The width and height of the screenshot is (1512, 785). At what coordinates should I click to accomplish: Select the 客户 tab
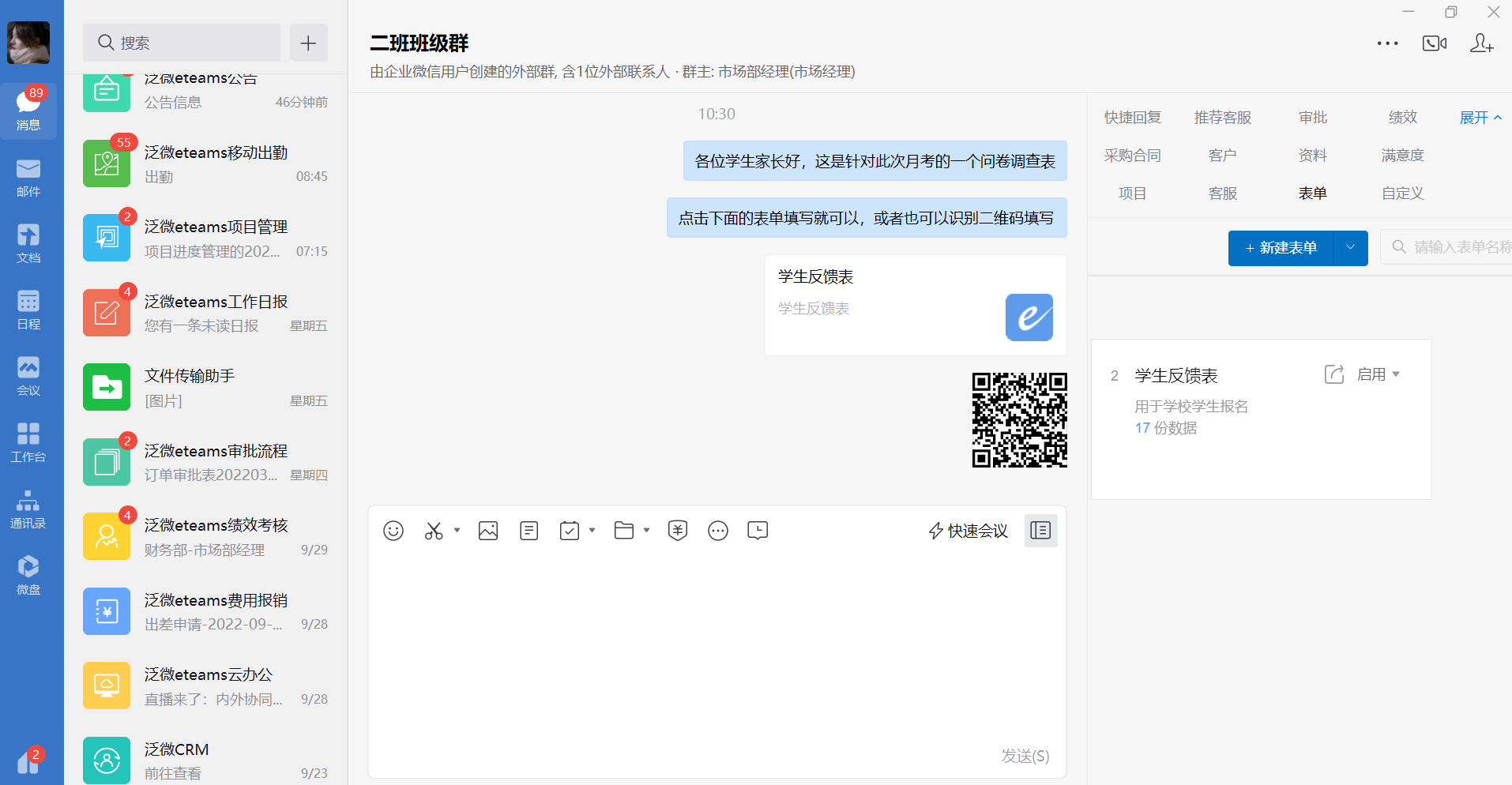coord(1223,156)
